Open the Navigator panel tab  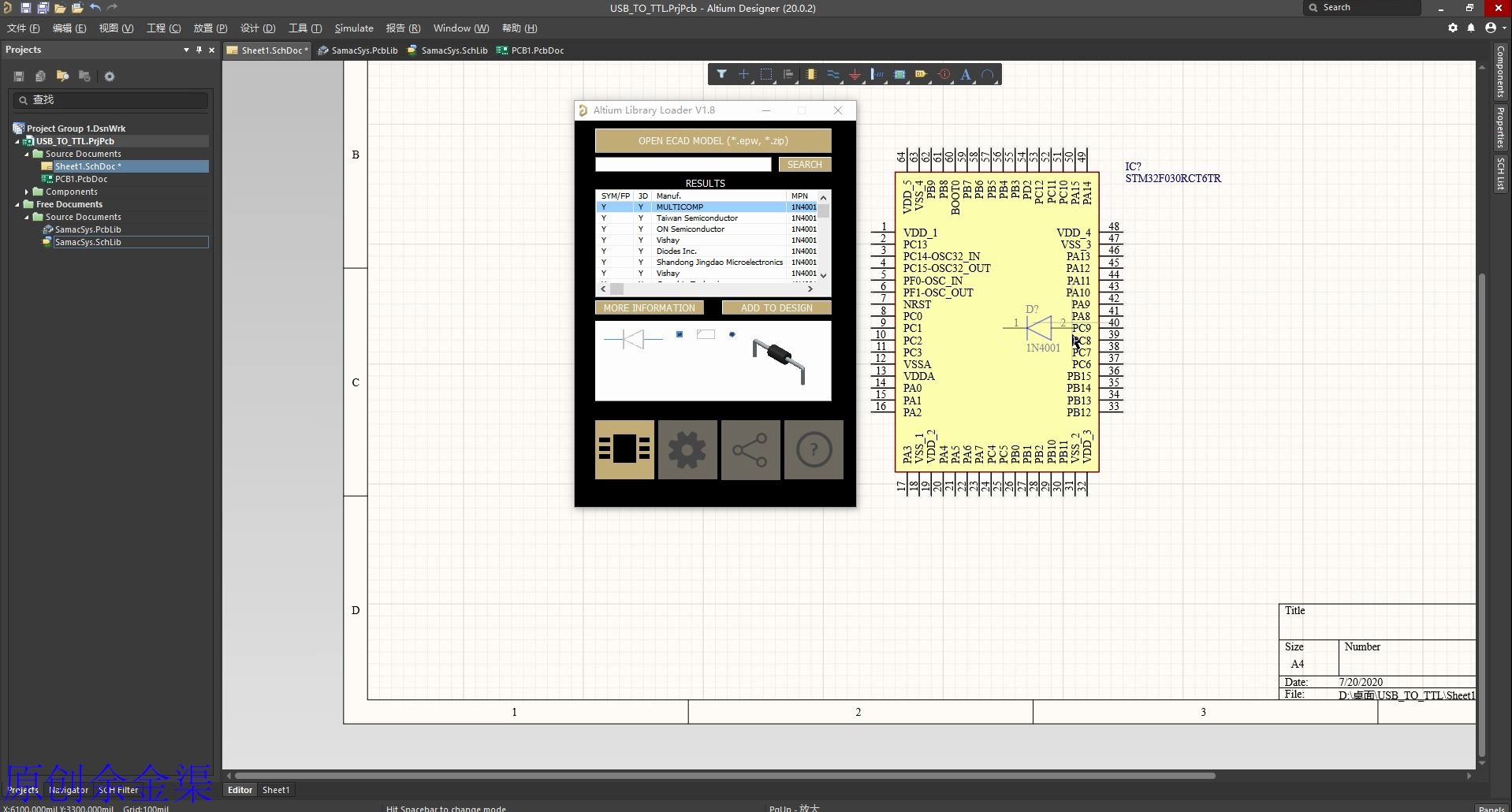click(x=68, y=789)
